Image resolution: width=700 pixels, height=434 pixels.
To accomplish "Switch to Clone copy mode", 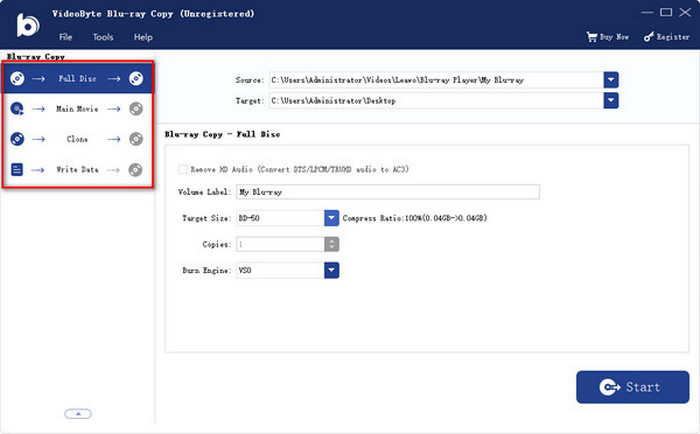I will click(x=77, y=140).
